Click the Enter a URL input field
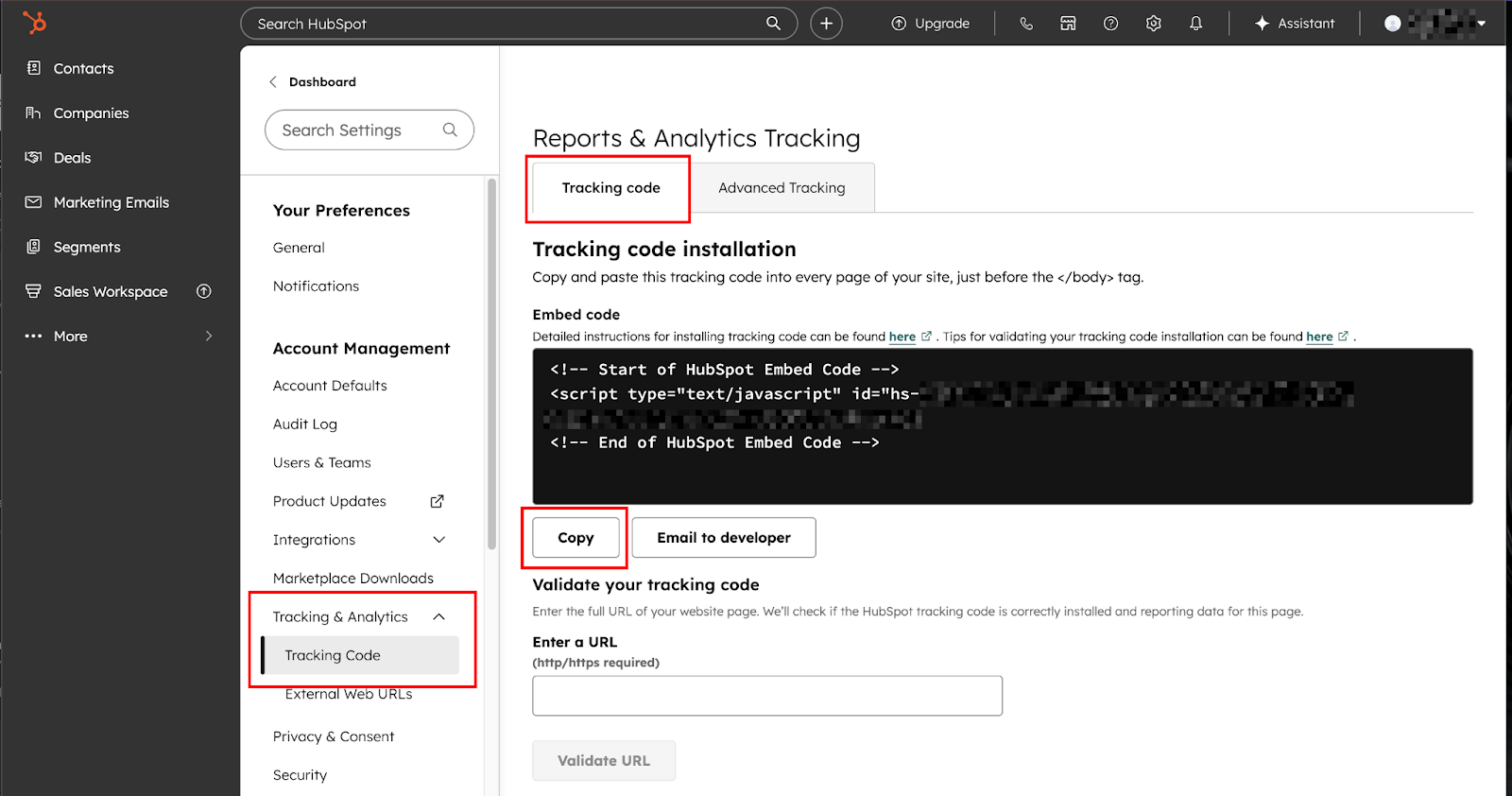This screenshot has height=796, width=1512. [x=767, y=696]
